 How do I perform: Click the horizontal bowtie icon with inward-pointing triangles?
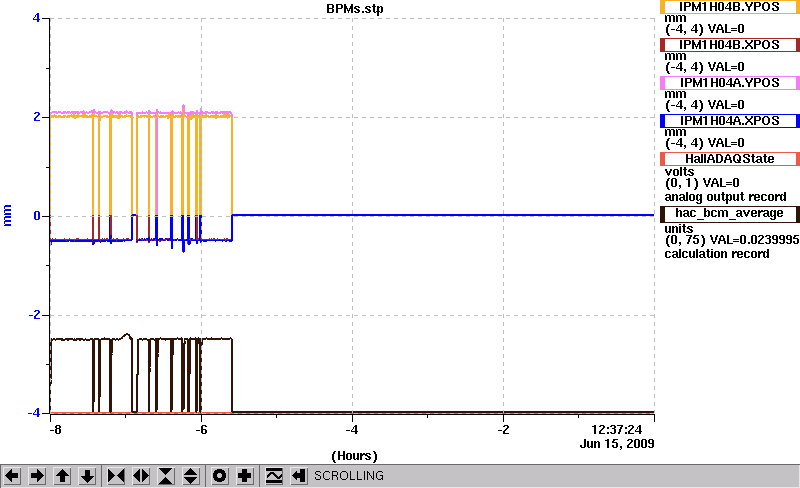point(116,476)
